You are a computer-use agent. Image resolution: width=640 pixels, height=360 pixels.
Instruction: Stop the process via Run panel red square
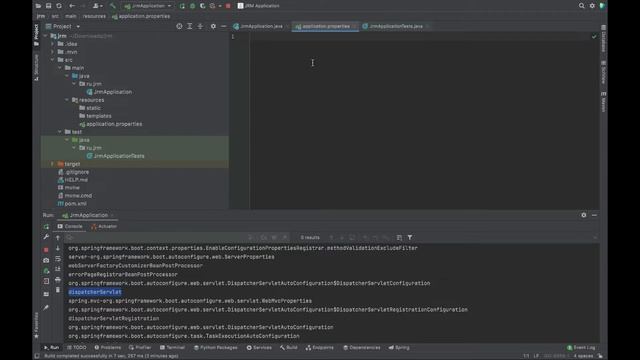(46, 249)
